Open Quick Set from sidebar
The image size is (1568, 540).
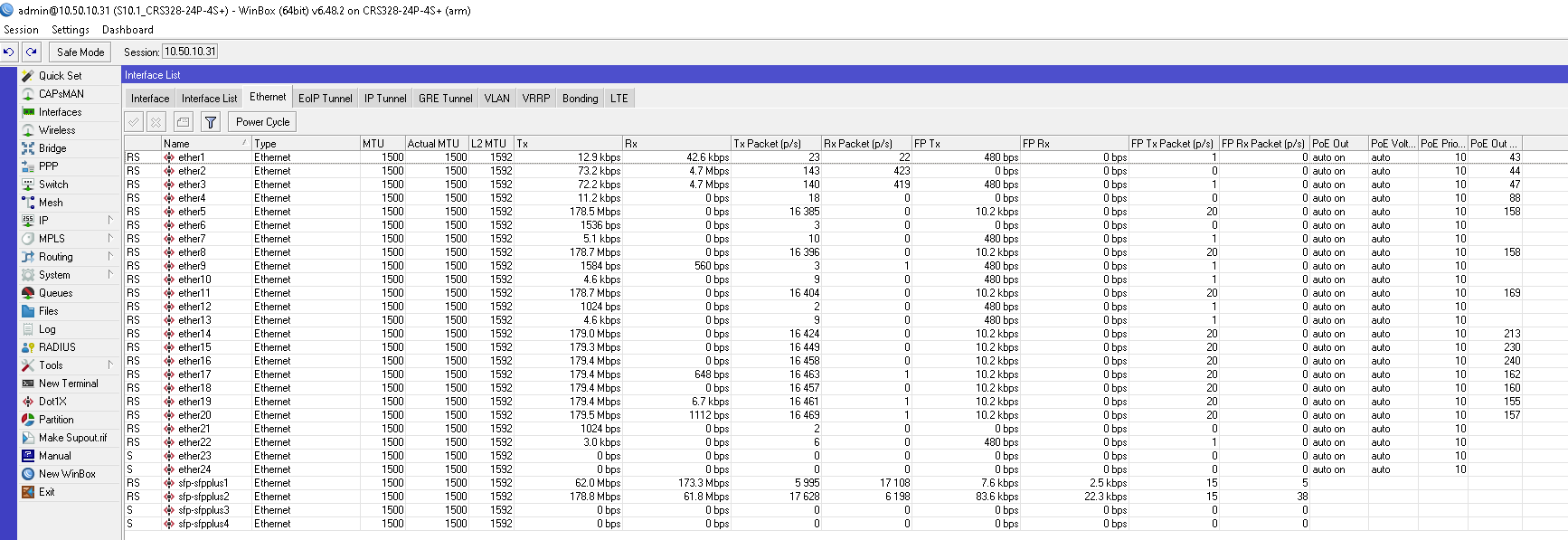click(x=60, y=76)
